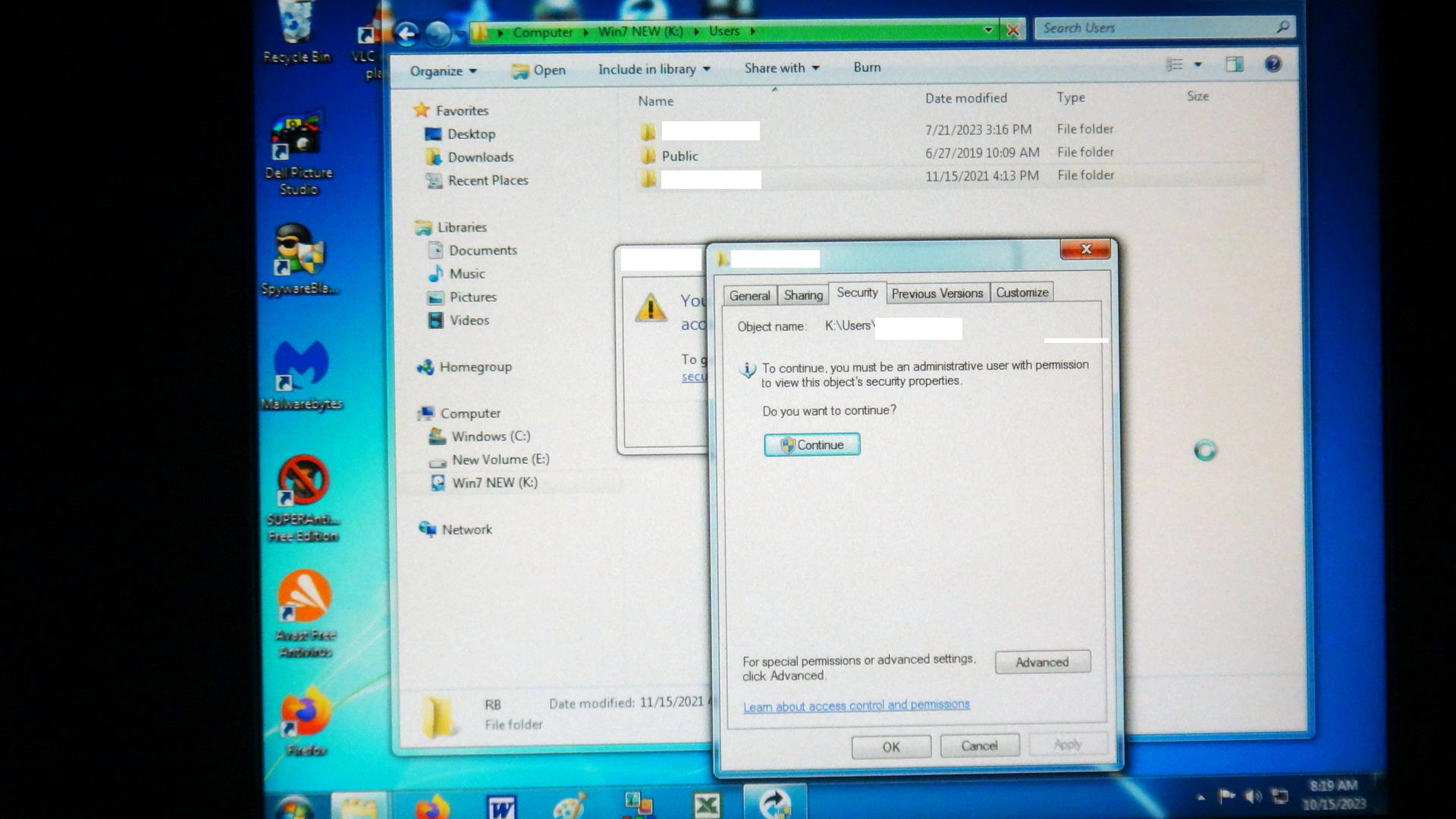
Task: Select the Security tab
Action: point(857,293)
